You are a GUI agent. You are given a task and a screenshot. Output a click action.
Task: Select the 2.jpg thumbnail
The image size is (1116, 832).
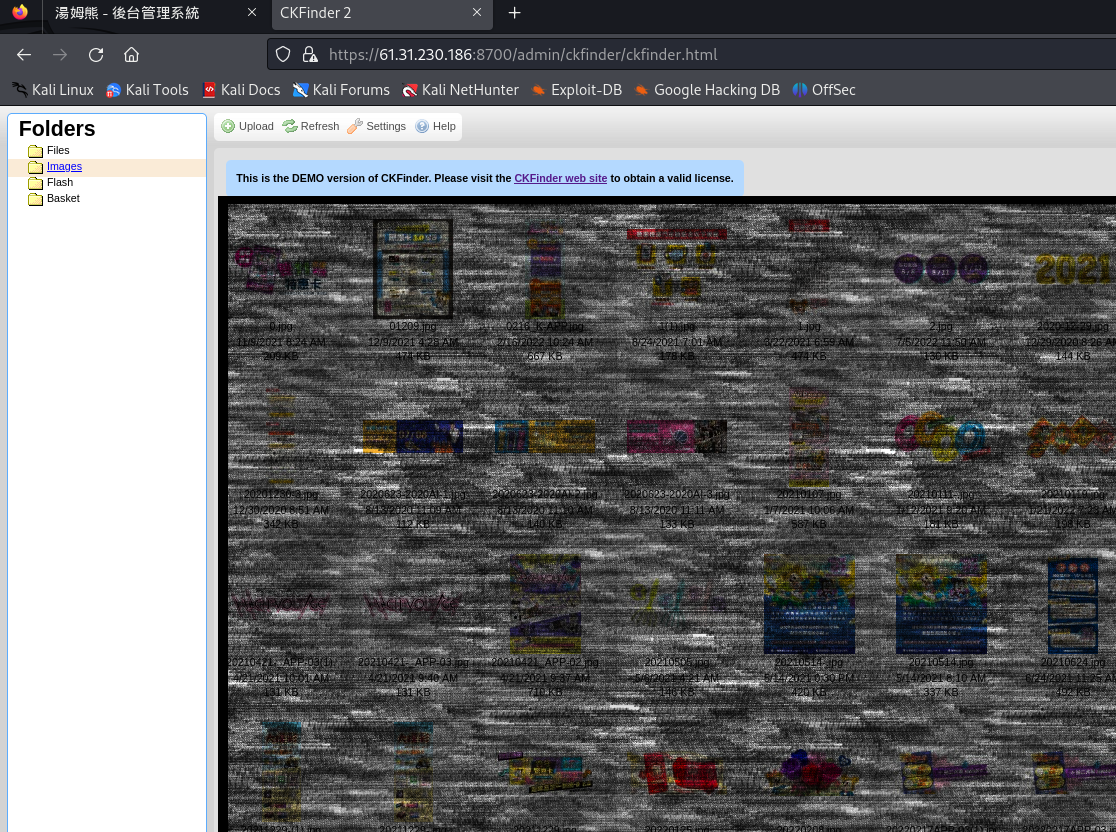[x=940, y=269]
